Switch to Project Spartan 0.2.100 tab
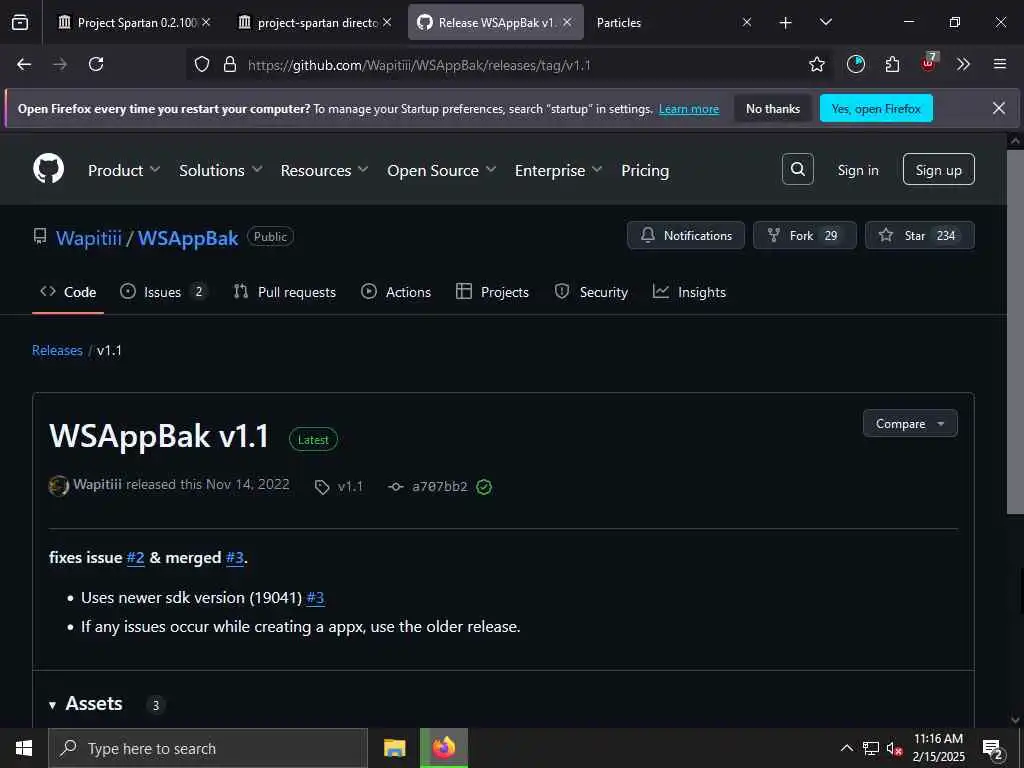Screen dimensions: 1024x768 (133, 22)
